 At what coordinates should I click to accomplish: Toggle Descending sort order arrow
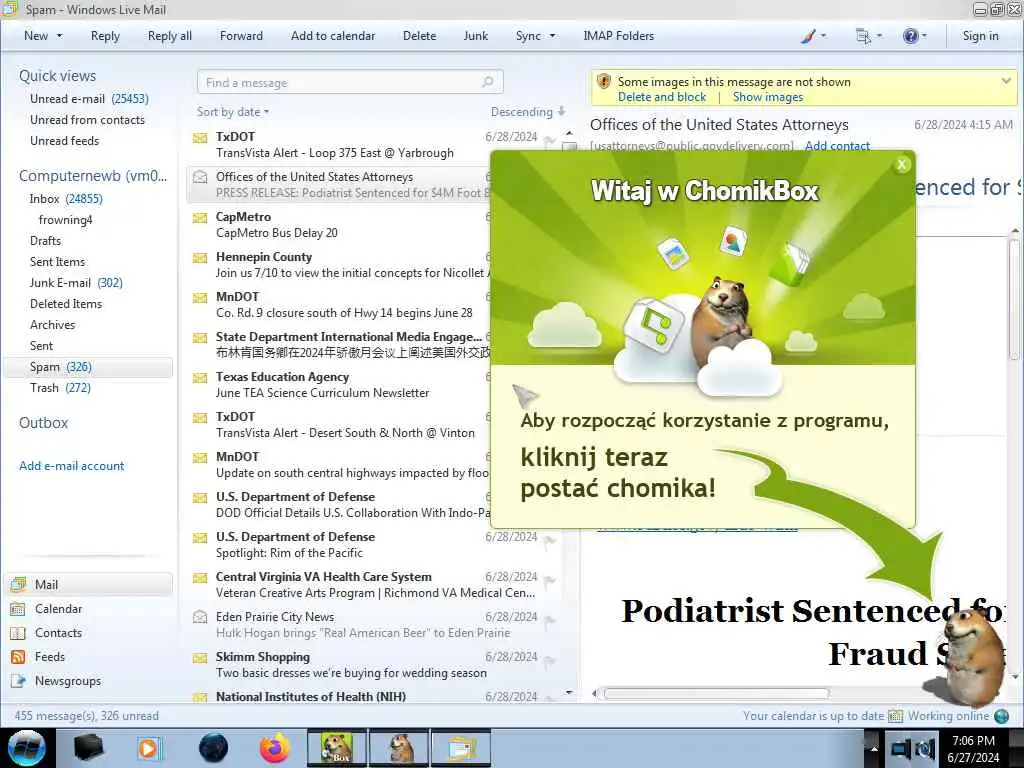coord(562,112)
